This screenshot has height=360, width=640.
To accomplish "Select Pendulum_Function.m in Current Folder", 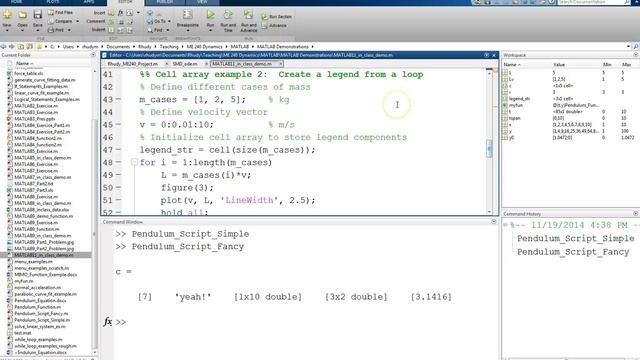I will click(37, 307).
